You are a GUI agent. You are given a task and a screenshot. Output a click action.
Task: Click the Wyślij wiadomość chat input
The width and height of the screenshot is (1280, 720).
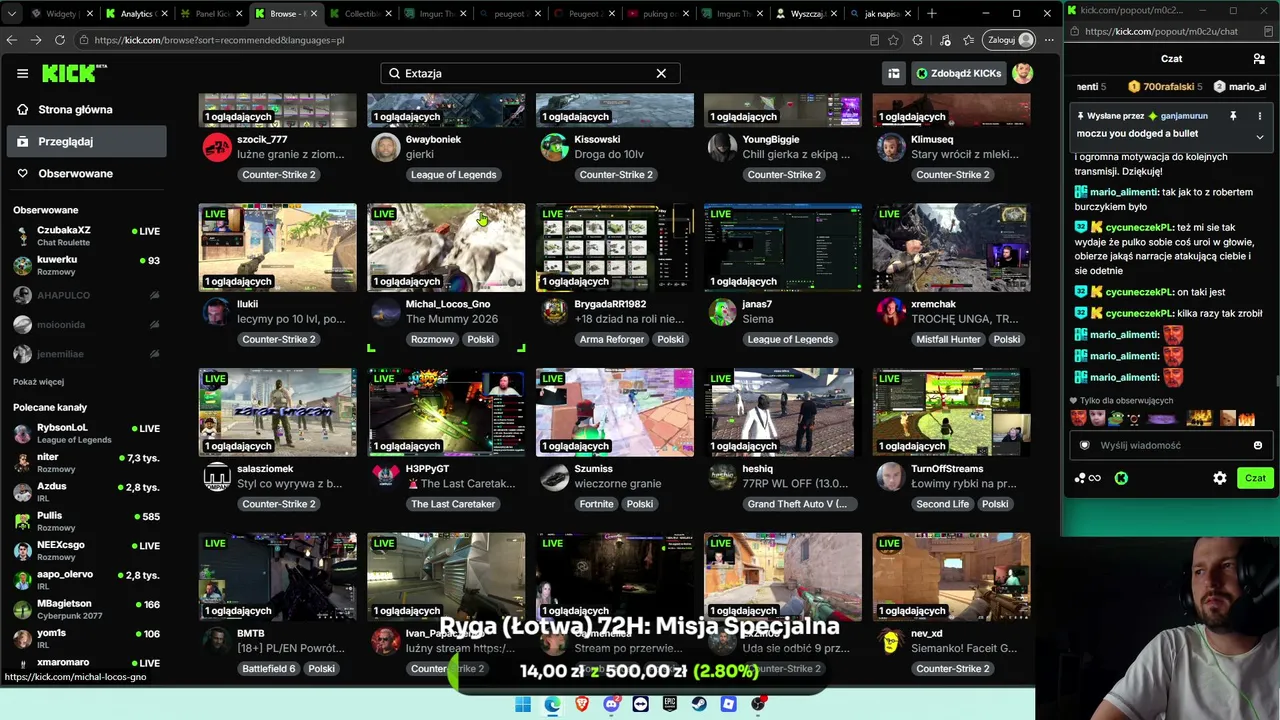click(1172, 445)
